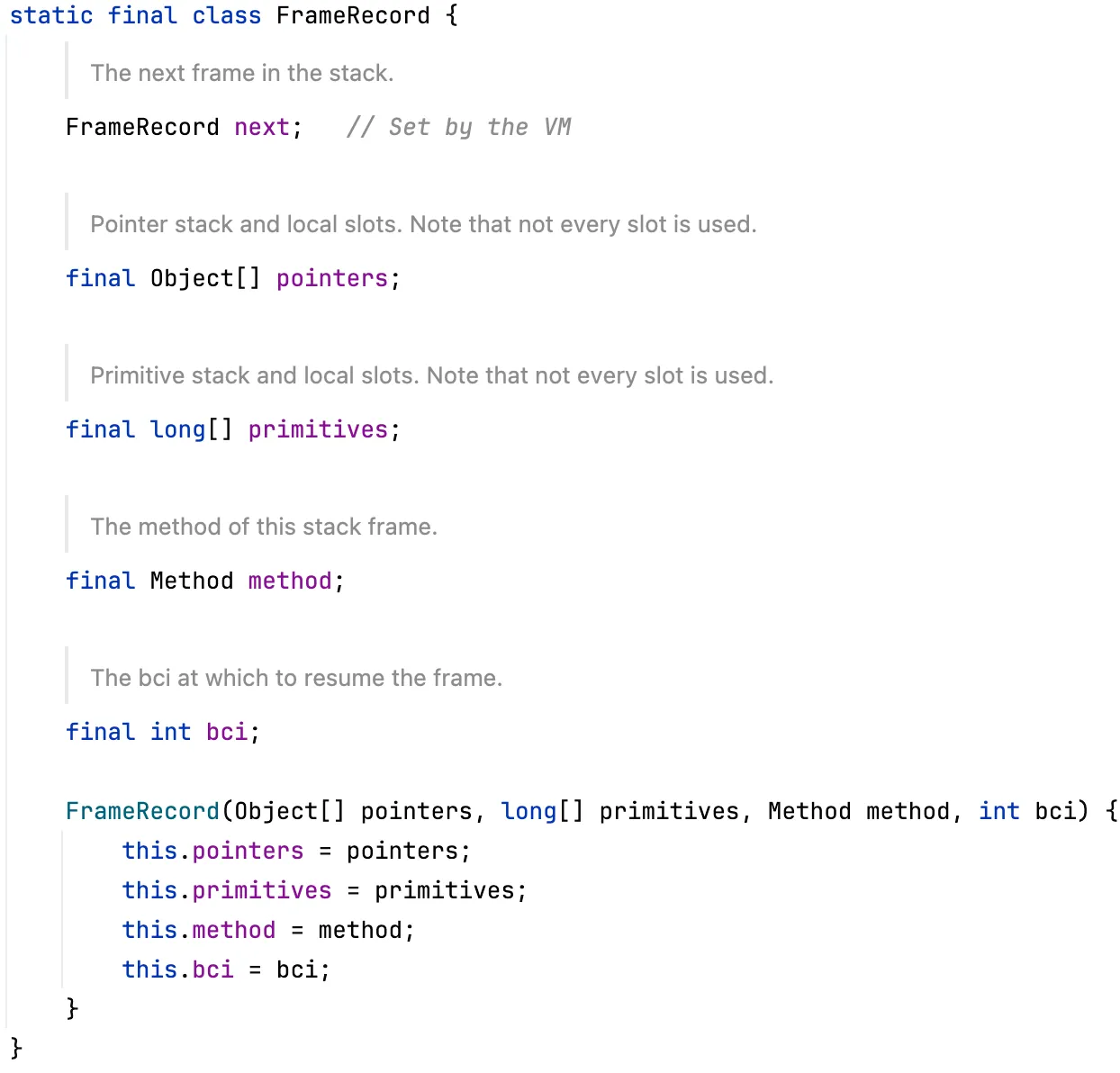Screen dimensions: 1120x1073
Task: Click the 'Method' type in field declaration
Action: [x=192, y=582]
